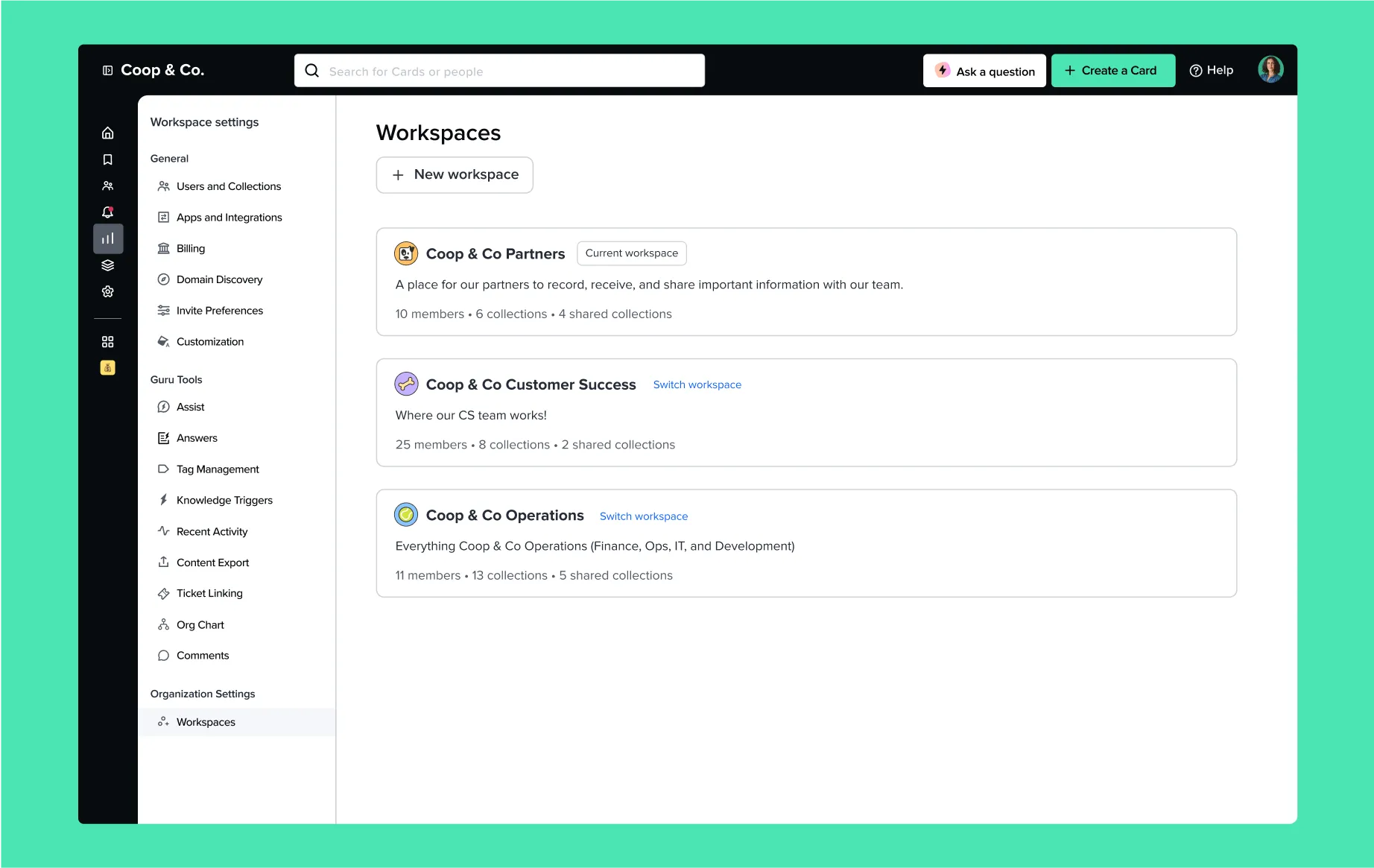1374x868 pixels.
Task: Select the People icon in the sidebar
Action: tap(107, 185)
